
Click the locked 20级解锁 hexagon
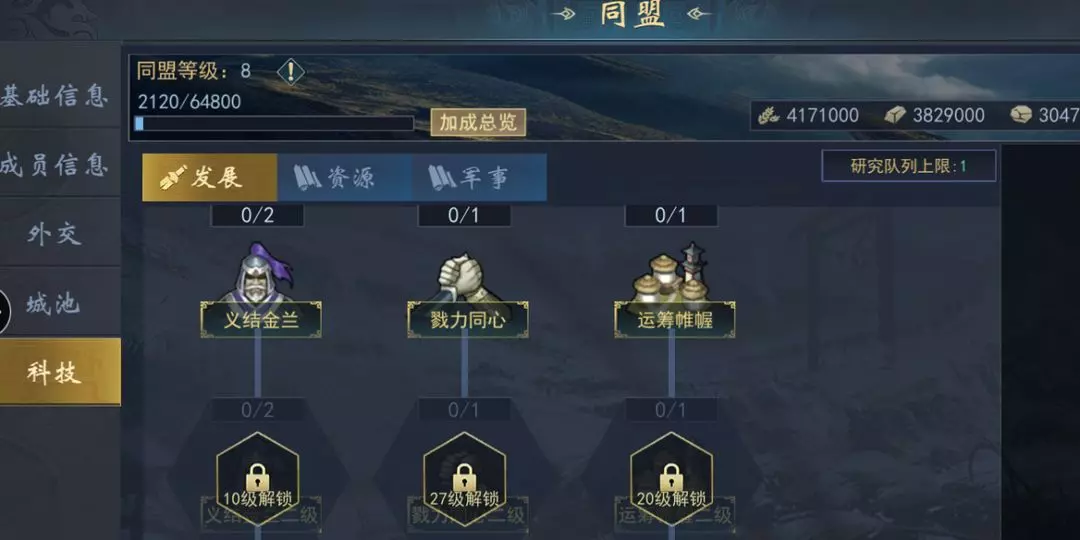672,479
